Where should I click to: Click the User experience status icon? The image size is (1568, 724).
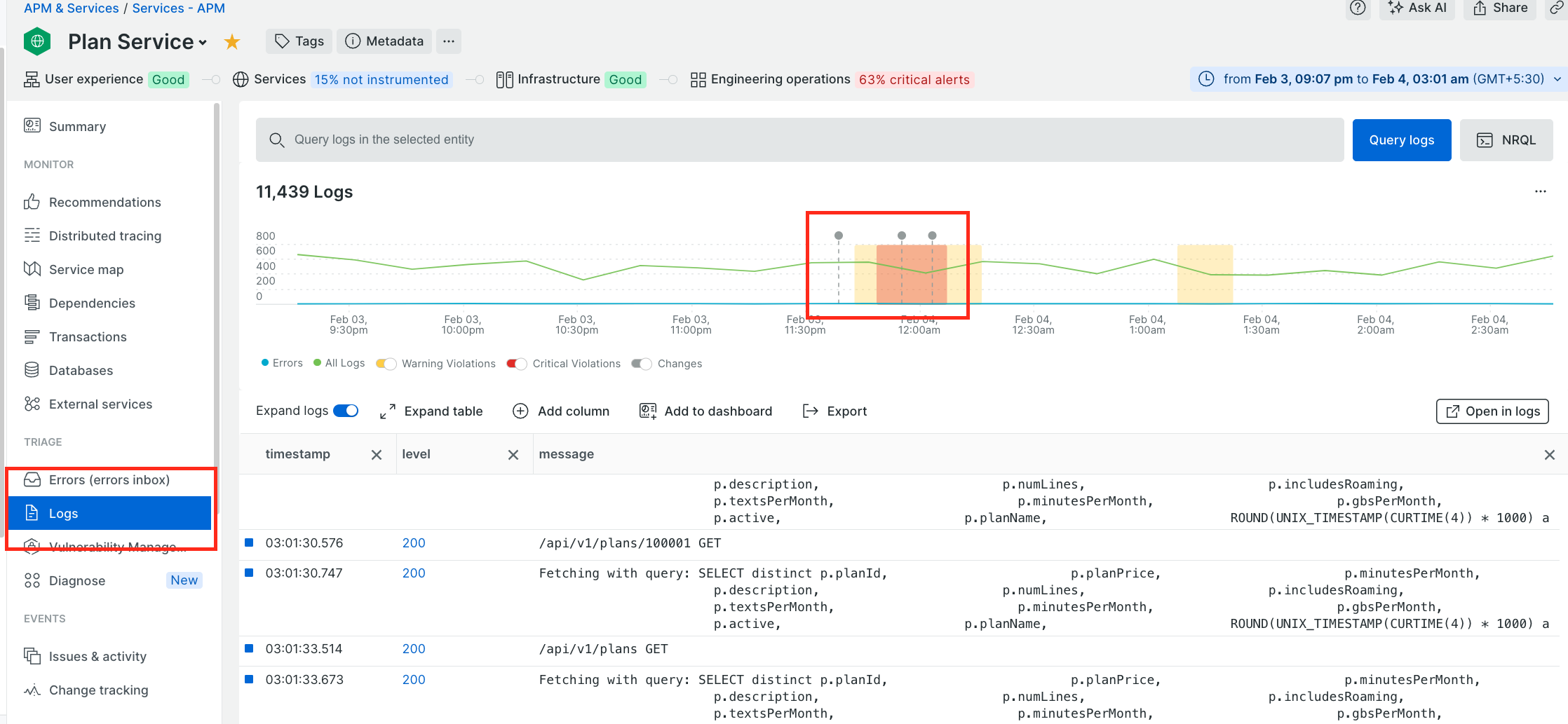click(x=32, y=79)
